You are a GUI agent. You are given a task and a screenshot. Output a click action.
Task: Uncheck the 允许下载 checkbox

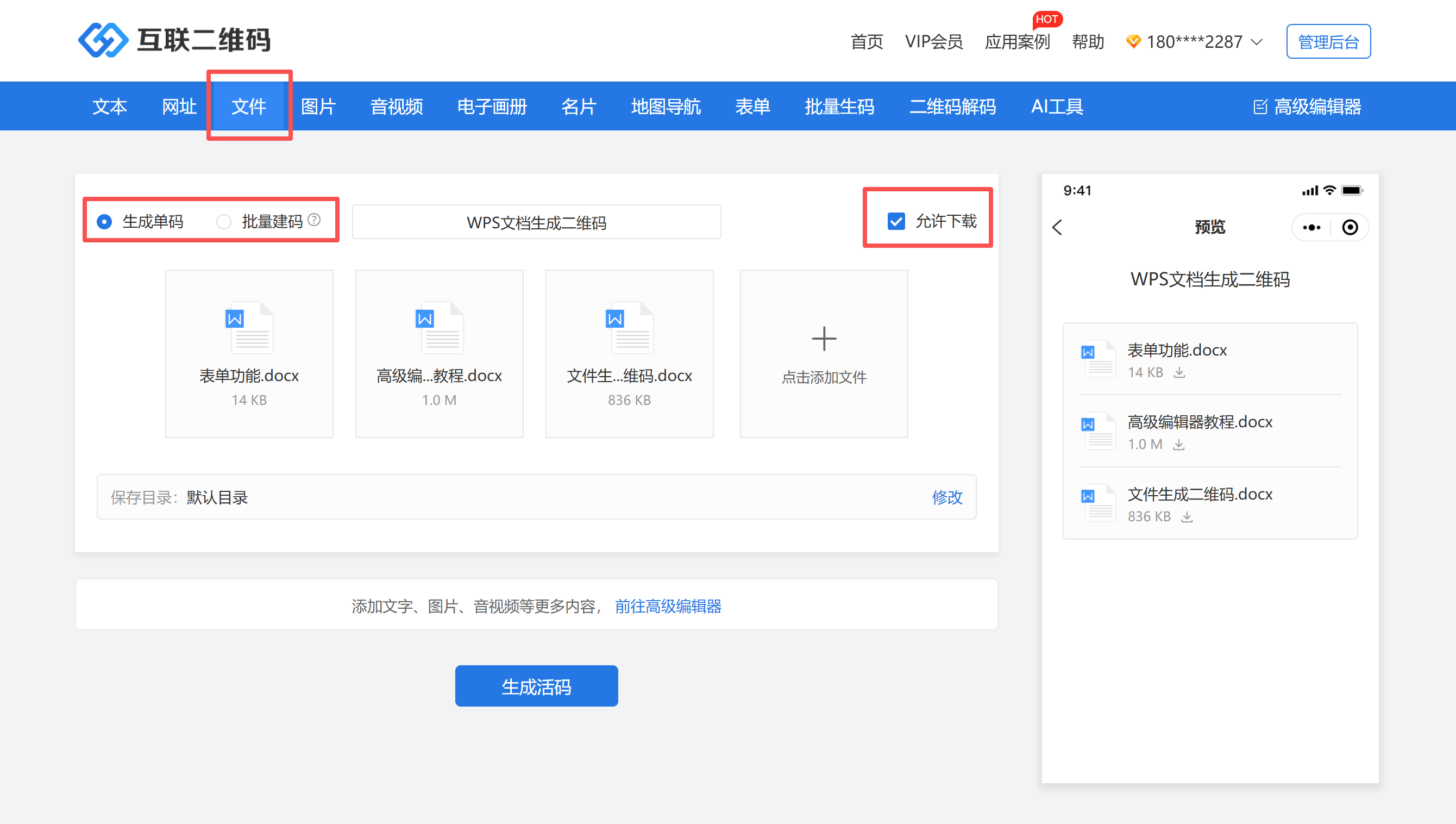[896, 221]
